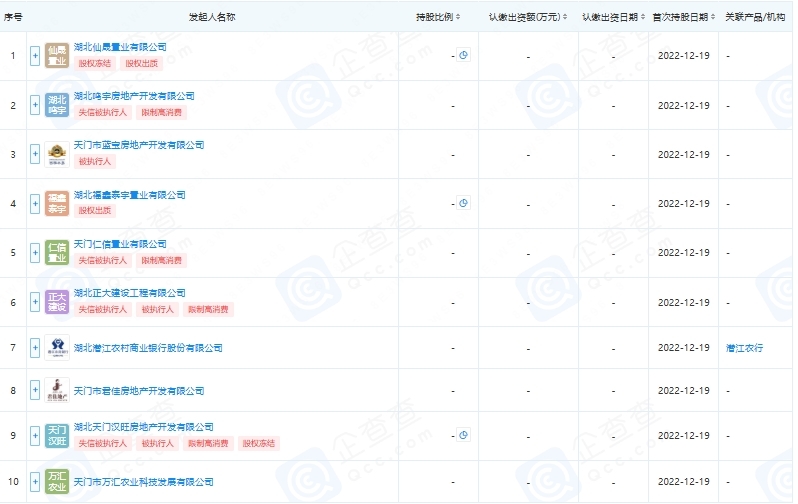
Task: Expand the row for 湖北福鑫泰宇置业有限公司
Action: point(35,204)
